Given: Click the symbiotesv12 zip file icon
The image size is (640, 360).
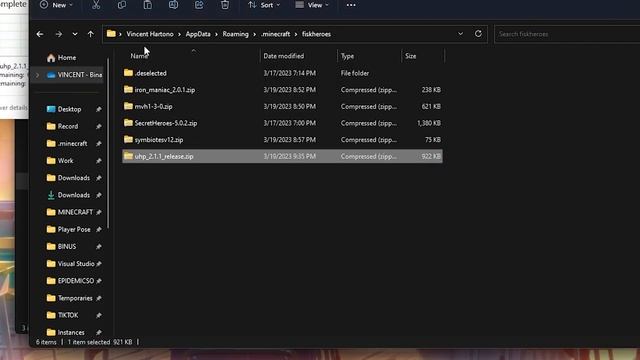Looking at the screenshot, I should pyautogui.click(x=128, y=139).
